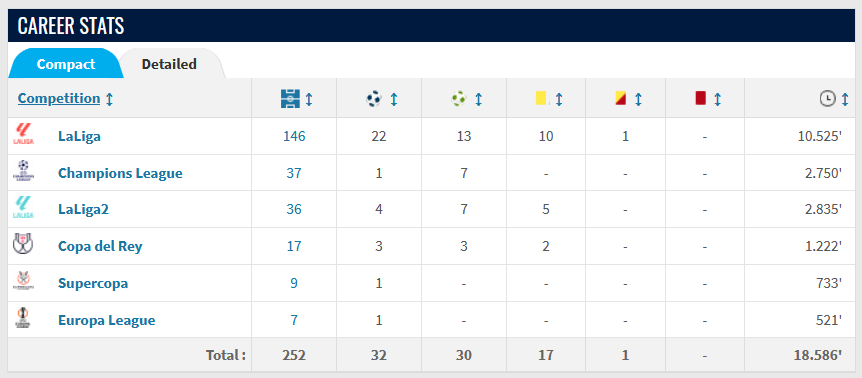Click the second yellow-red card icon
The image size is (862, 378).
click(x=621, y=99)
